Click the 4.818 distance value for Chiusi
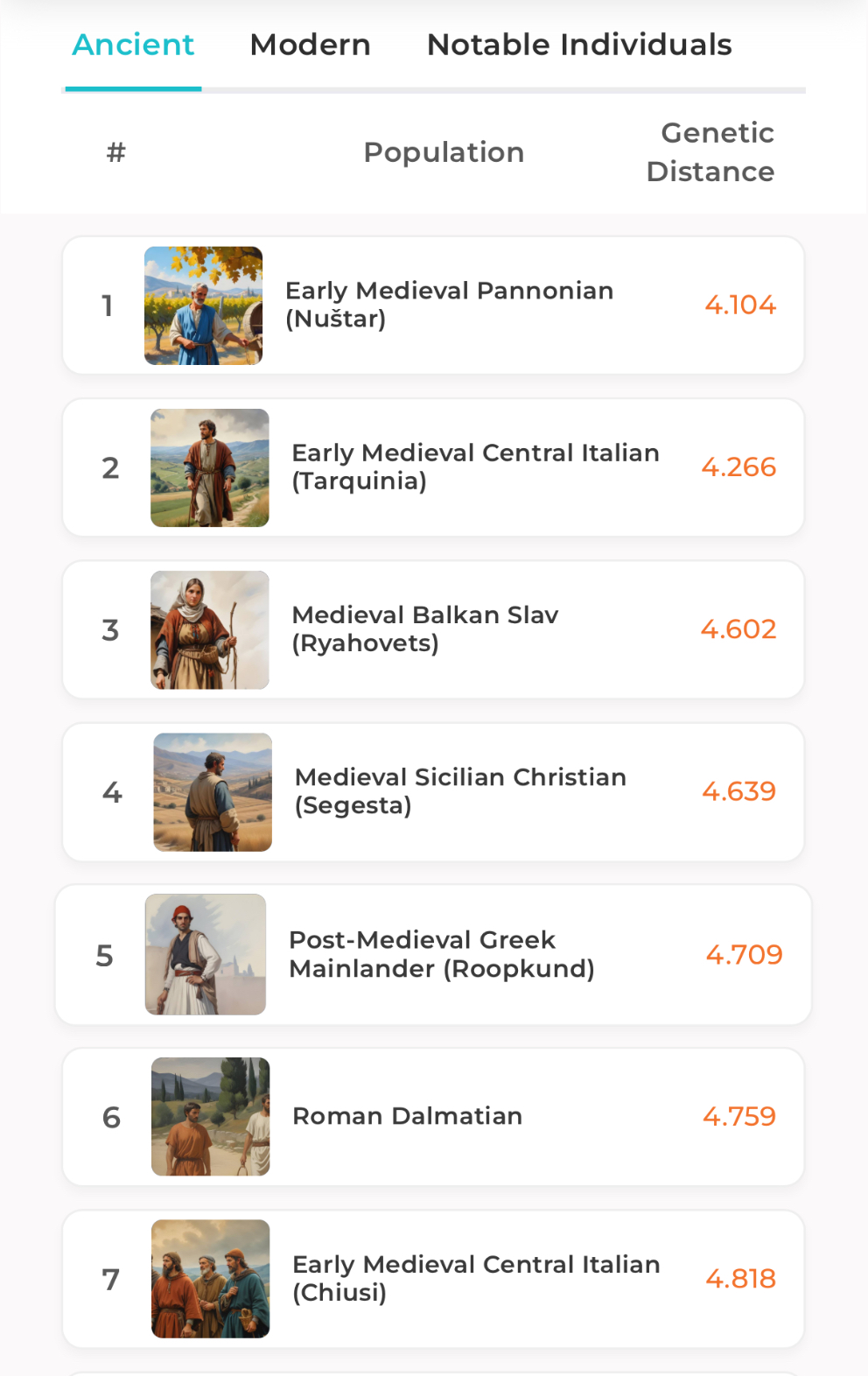This screenshot has height=1376, width=868. [x=740, y=1279]
